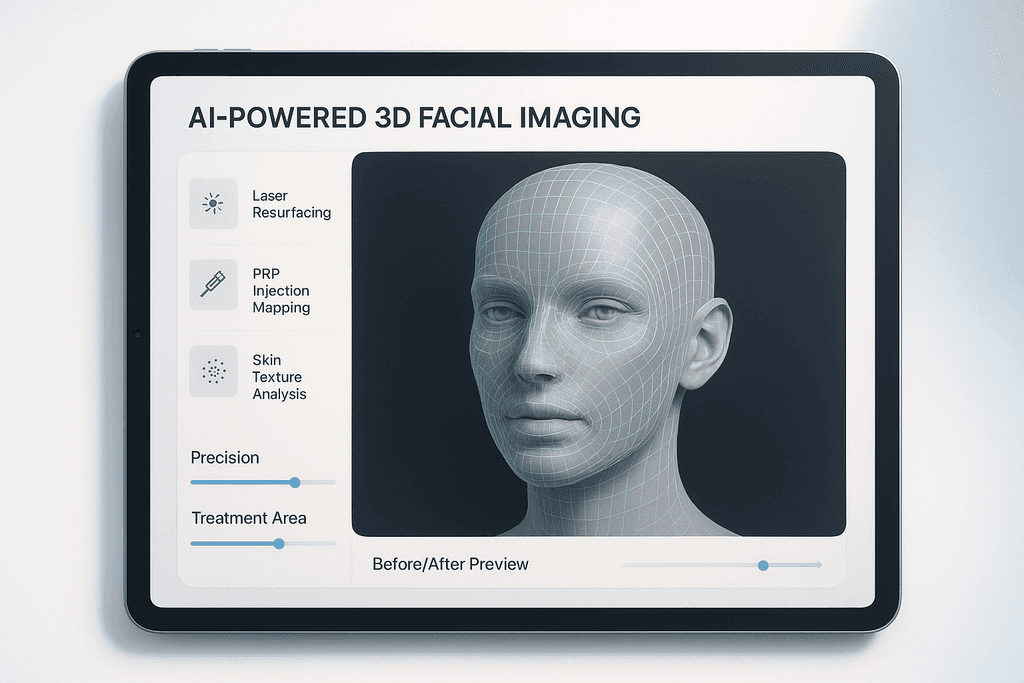Click the Treatment Area slider handle
This screenshot has height=683, width=1024.
279,544
